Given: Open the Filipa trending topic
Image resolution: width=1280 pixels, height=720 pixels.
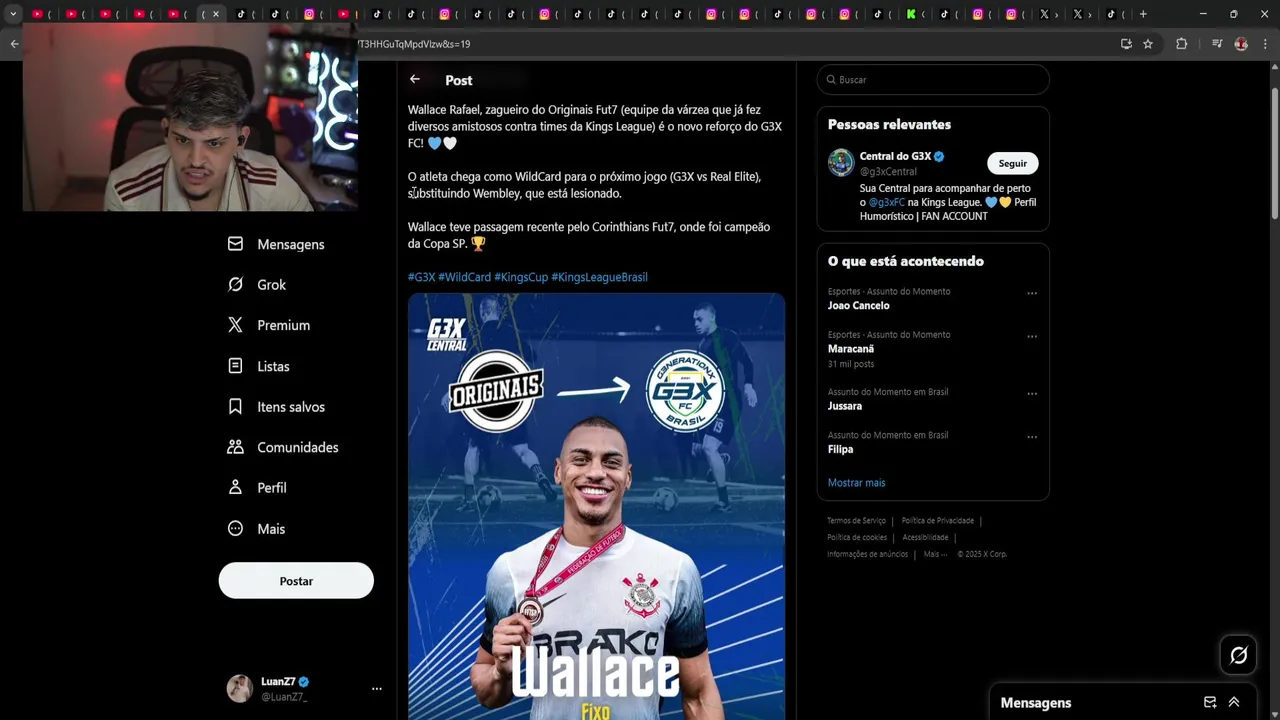Looking at the screenshot, I should [840, 449].
